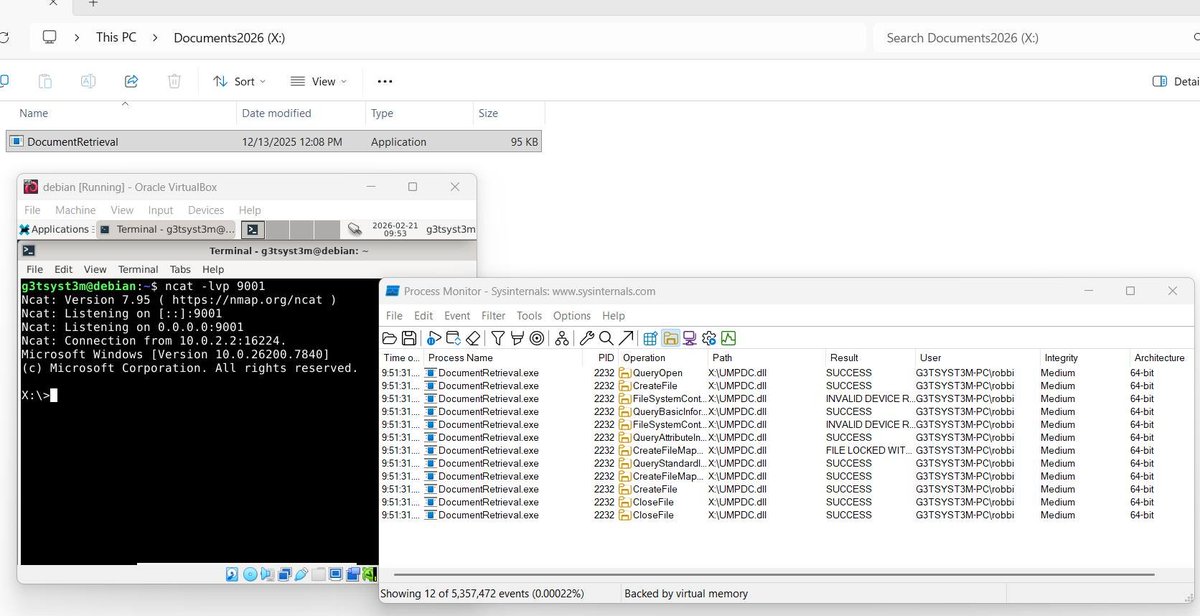
Task: Click the Architecture column header in Process Monitor
Action: (x=1159, y=357)
